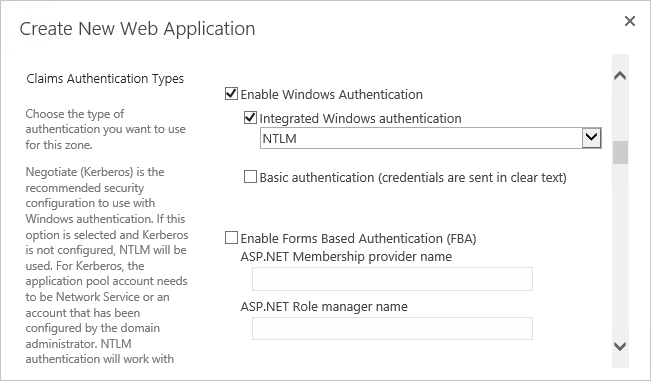Click the Claims Authentication Types heading
Screen dimensions: 651x381
(x=105, y=79)
